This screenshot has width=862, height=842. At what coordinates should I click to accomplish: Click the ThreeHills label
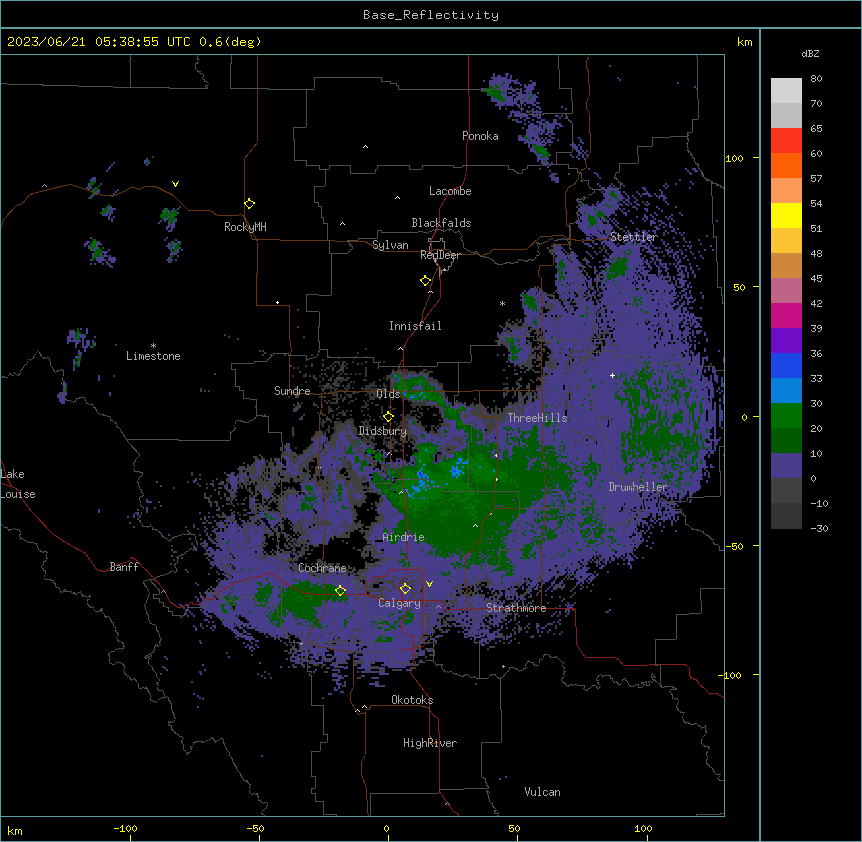tap(537, 418)
